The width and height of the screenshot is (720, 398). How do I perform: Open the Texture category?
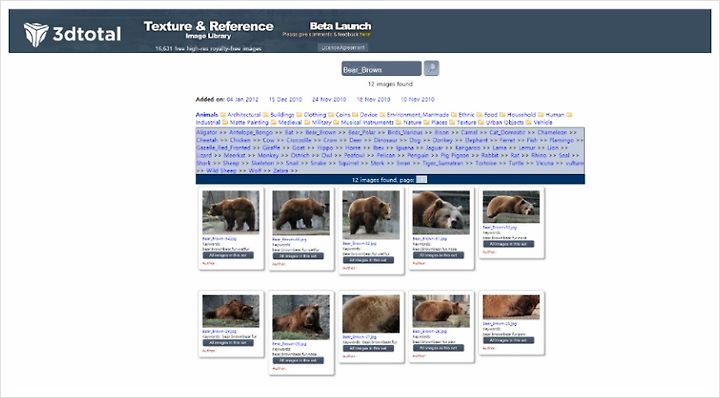click(466, 123)
